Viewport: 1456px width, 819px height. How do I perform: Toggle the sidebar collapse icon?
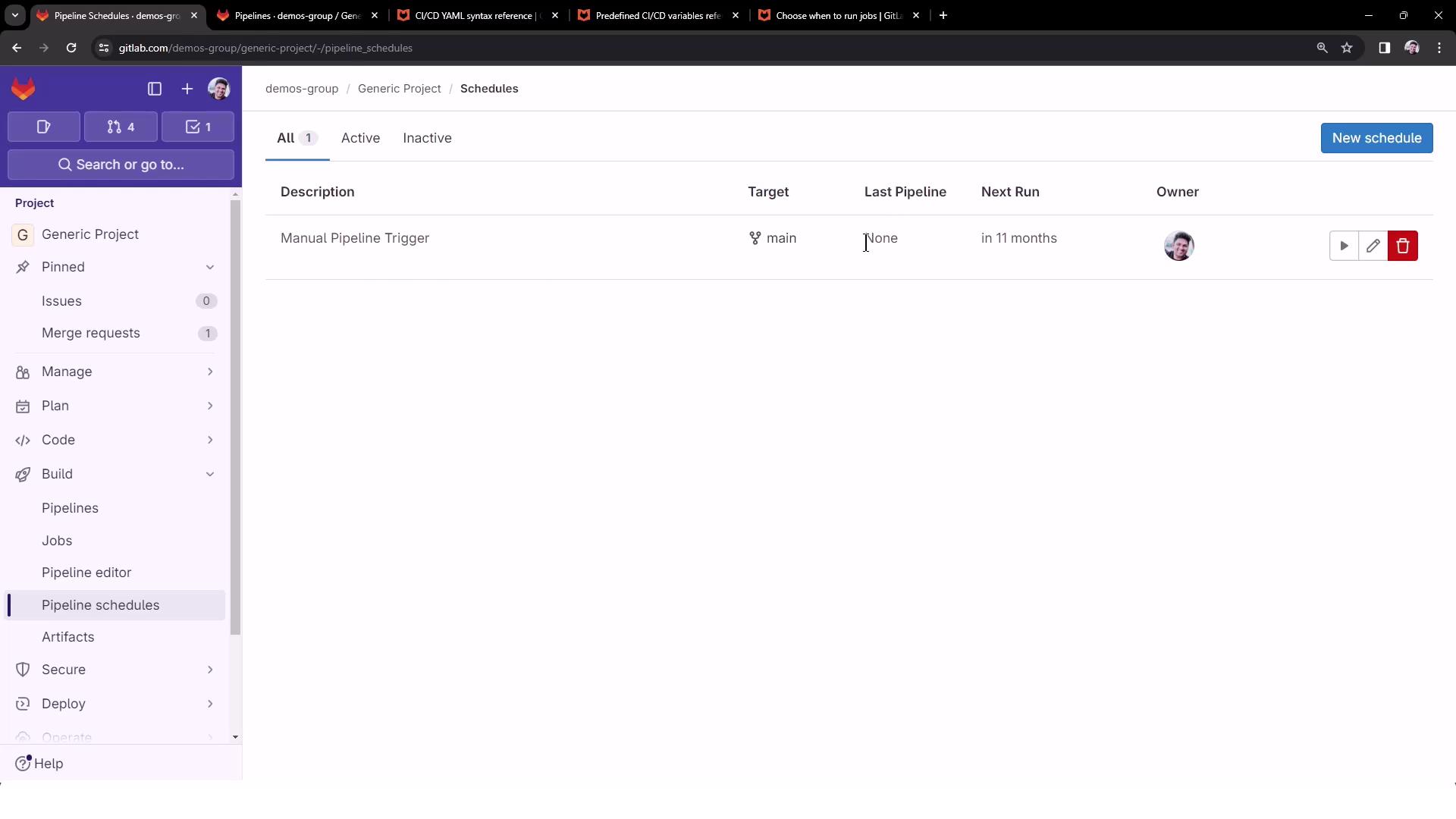155,89
